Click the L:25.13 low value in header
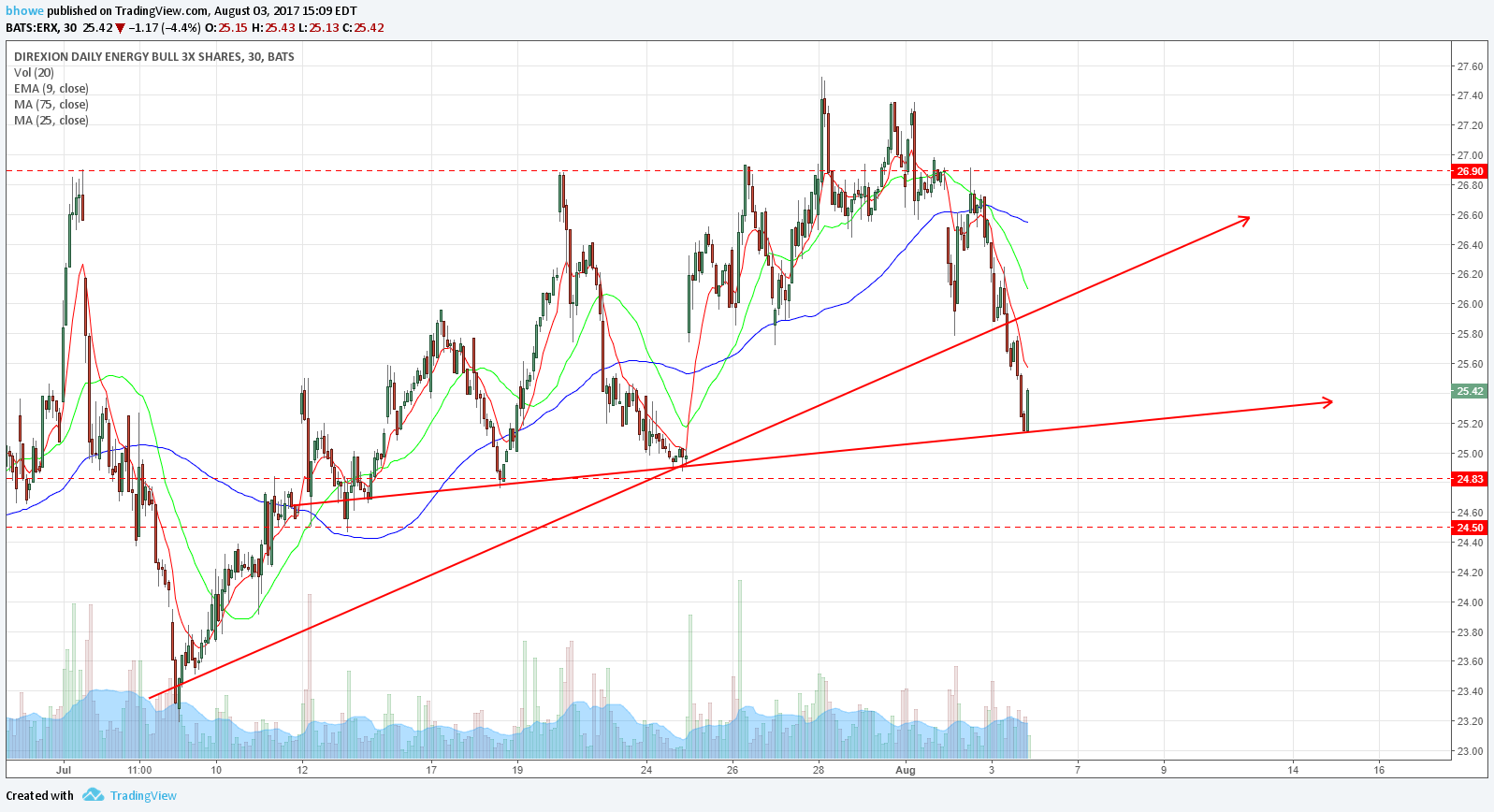The image size is (1494, 812). click(x=318, y=28)
